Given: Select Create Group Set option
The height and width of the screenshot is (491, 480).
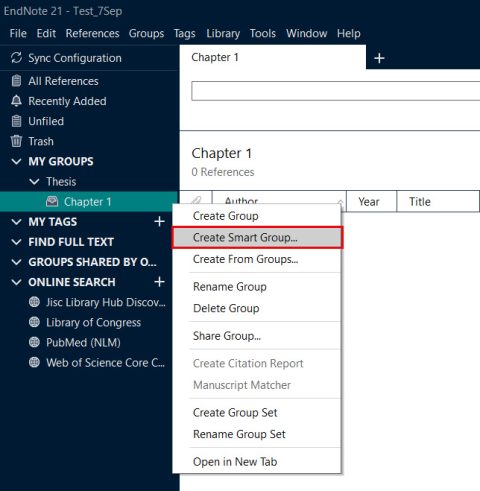Looking at the screenshot, I should click(x=257, y=413).
